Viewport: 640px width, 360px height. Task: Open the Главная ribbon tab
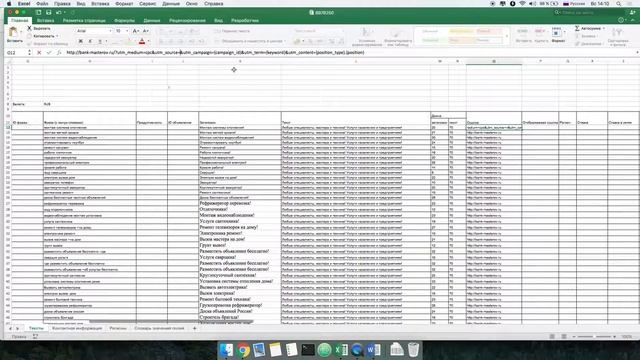pyautogui.click(x=20, y=20)
